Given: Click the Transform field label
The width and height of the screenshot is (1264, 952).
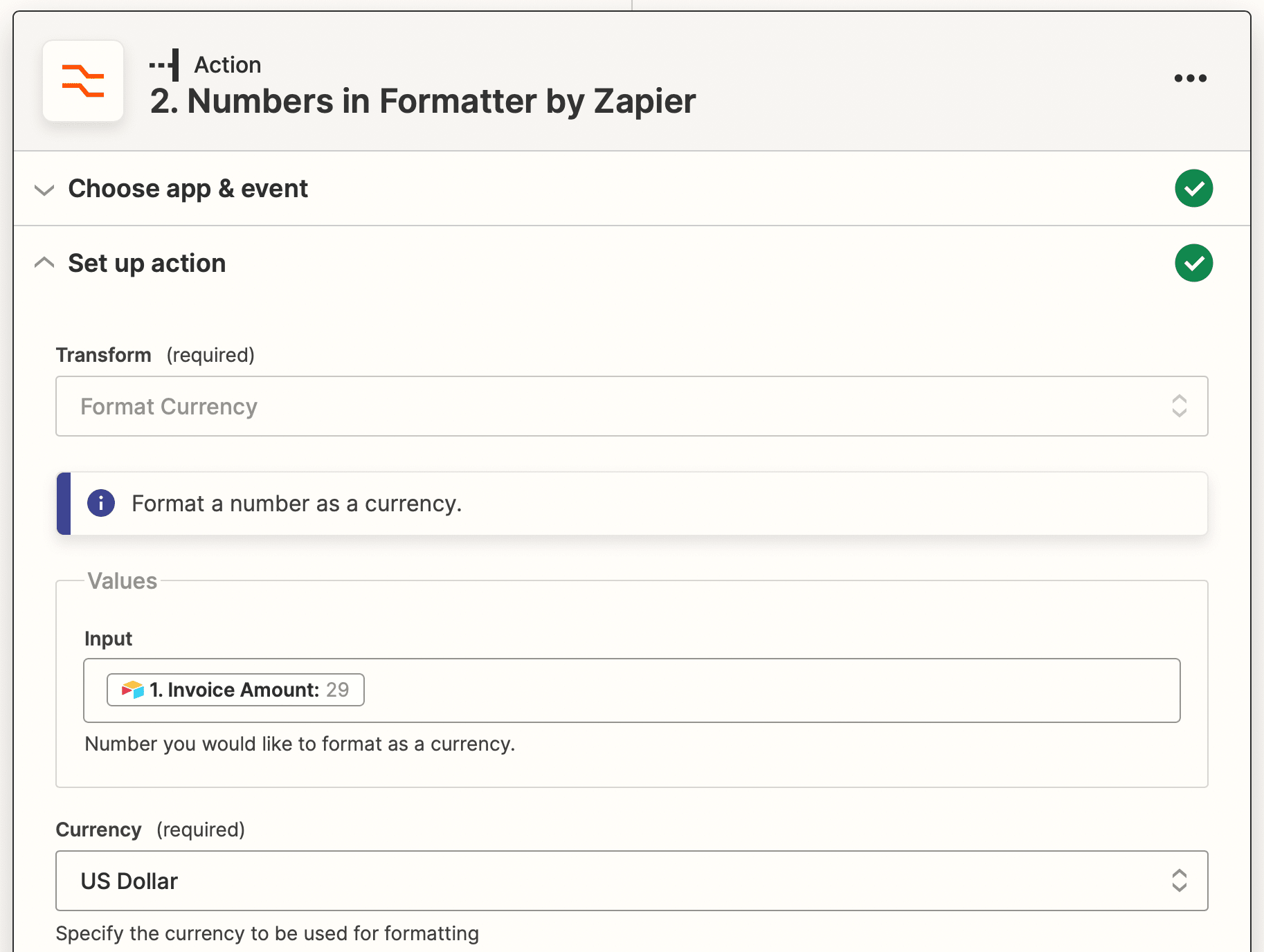Looking at the screenshot, I should (104, 355).
